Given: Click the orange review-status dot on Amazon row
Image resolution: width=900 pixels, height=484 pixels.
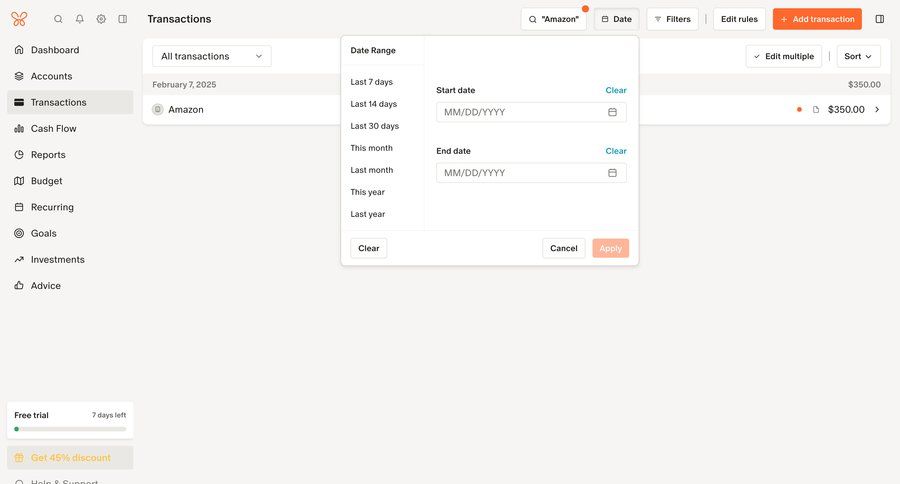Looking at the screenshot, I should pos(799,109).
